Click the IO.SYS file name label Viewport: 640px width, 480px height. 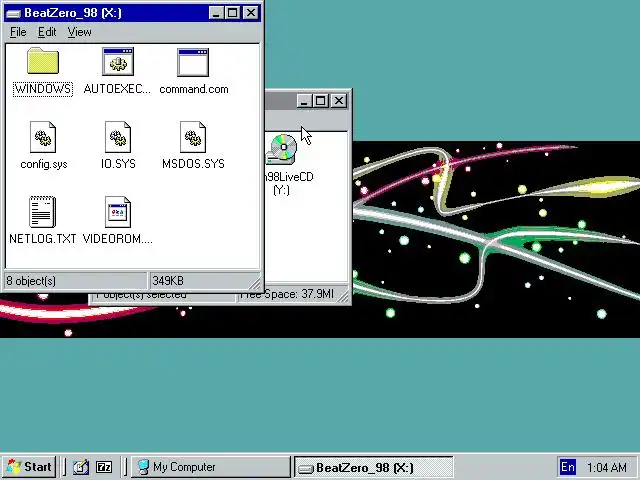pyautogui.click(x=118, y=164)
